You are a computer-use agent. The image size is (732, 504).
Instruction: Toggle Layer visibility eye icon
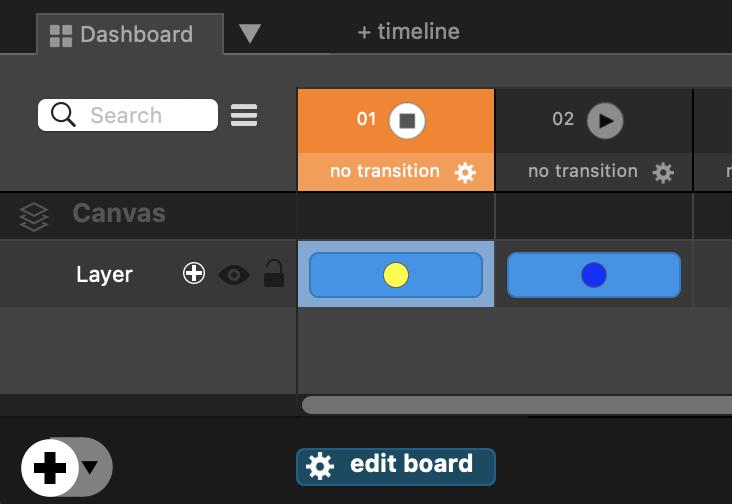click(x=234, y=274)
